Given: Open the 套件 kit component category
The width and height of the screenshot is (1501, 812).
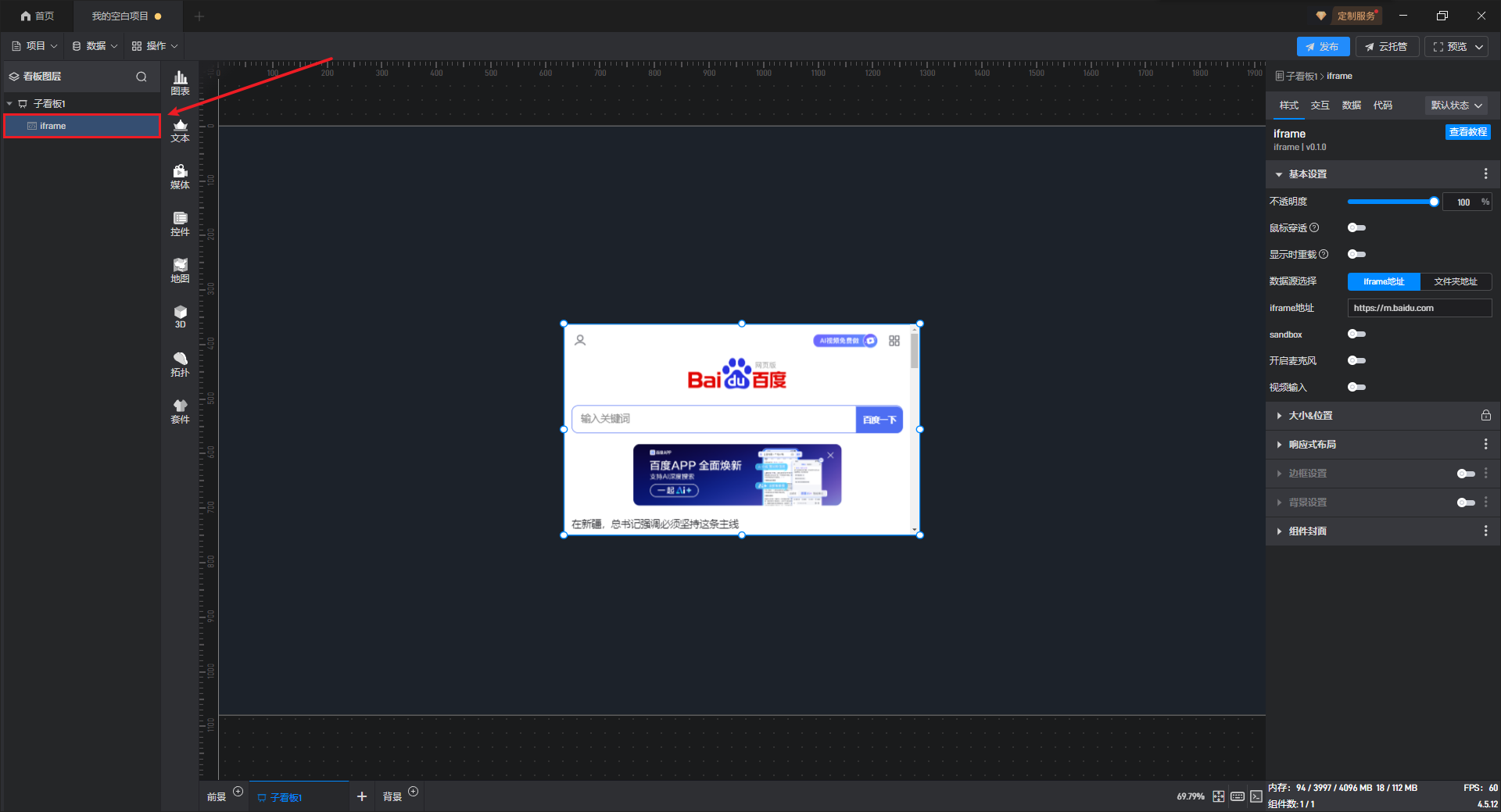Looking at the screenshot, I should pyautogui.click(x=180, y=412).
